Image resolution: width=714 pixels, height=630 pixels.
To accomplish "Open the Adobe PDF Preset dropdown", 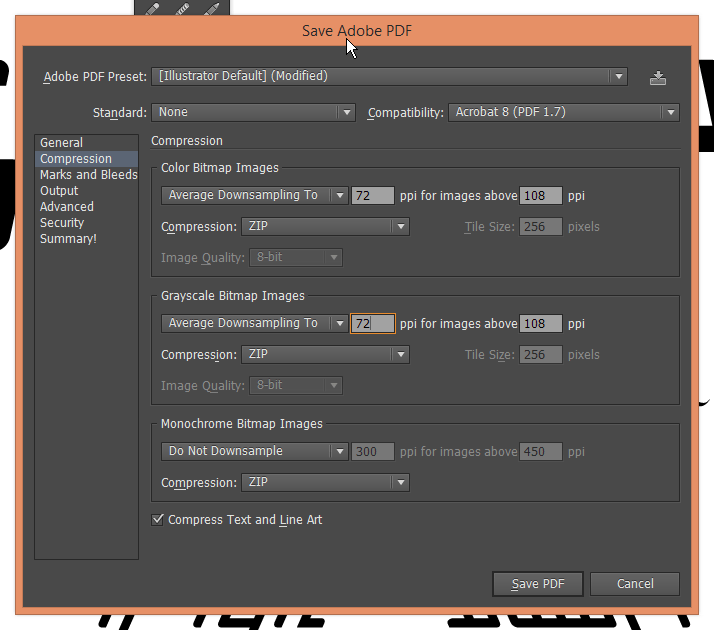I will coord(389,76).
